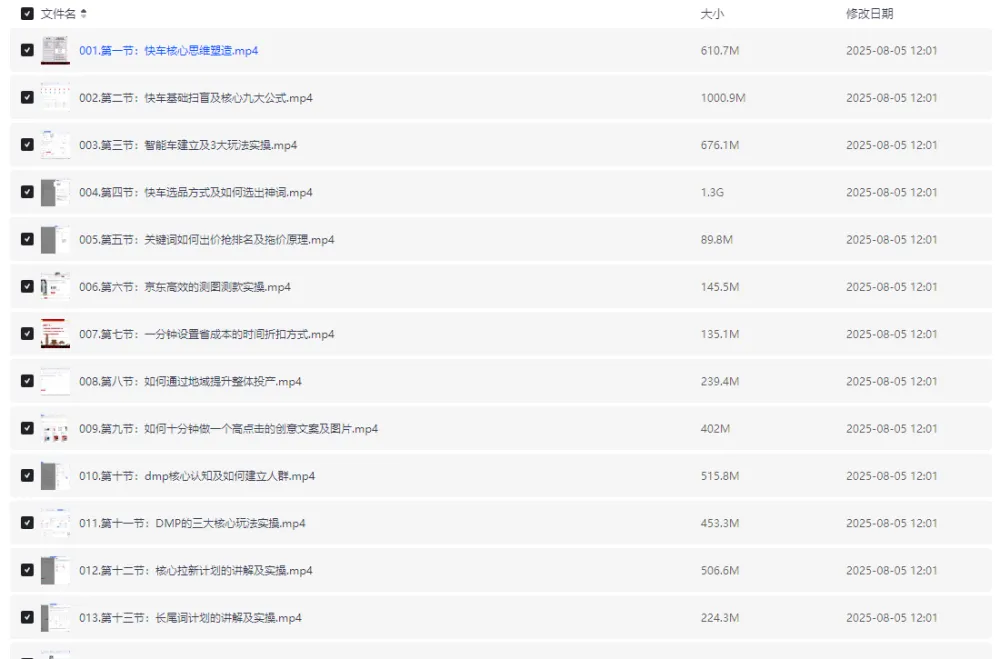Click the thumbnail icon for 011.第十一节 DMP
Viewport: 1000px width, 659px height.
tap(55, 523)
